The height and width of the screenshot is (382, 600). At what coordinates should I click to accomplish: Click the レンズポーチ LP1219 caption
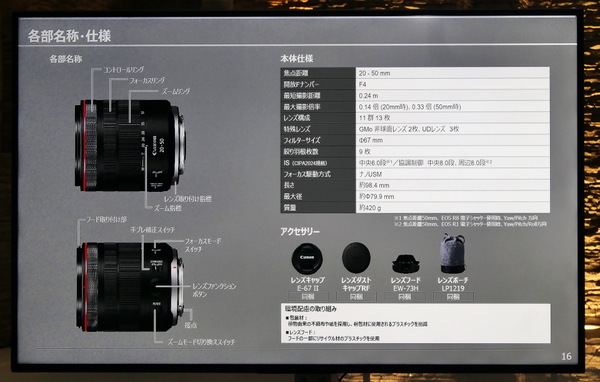coord(453,284)
